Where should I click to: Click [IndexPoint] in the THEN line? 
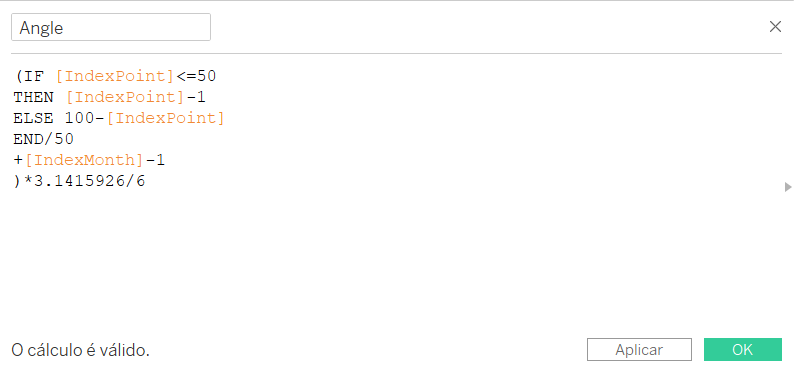(126, 97)
